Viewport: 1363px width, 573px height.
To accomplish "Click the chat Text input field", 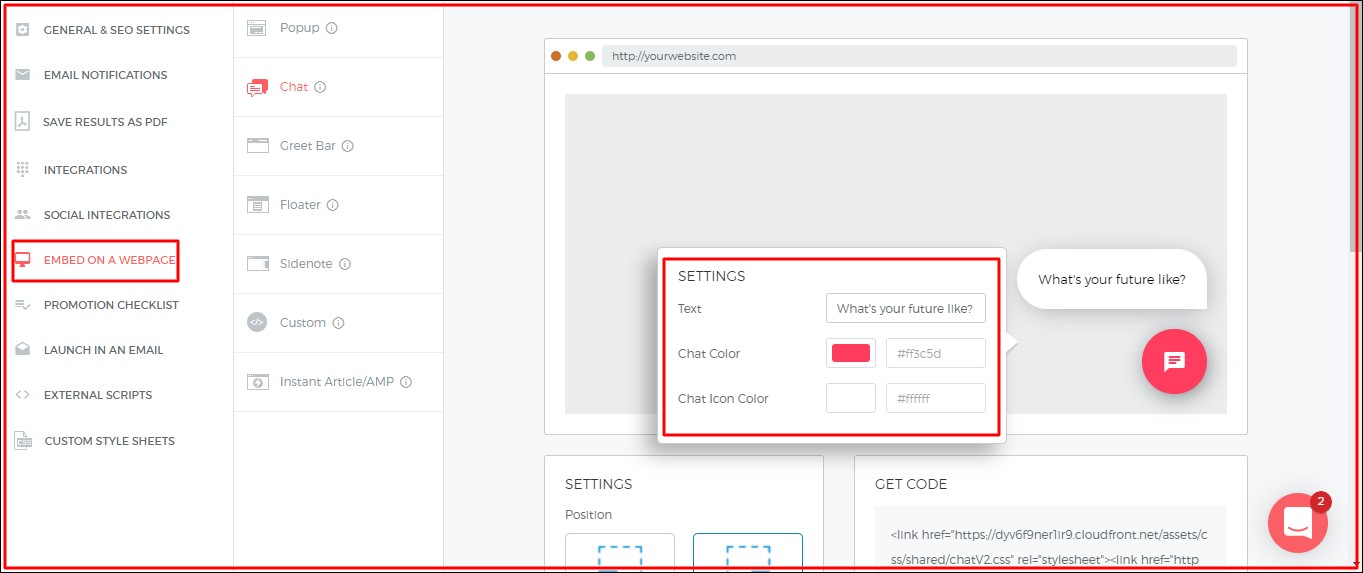I will pos(905,309).
